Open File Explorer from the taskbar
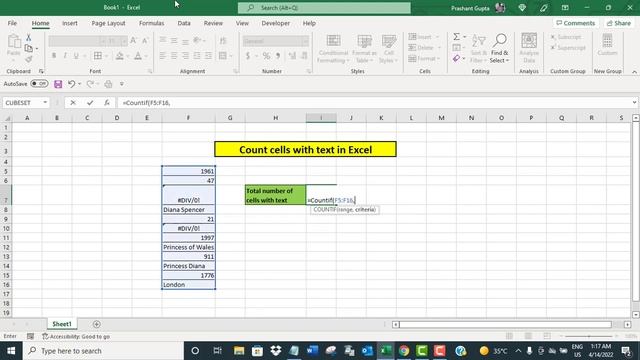This screenshot has height=360, width=640. click(x=239, y=351)
